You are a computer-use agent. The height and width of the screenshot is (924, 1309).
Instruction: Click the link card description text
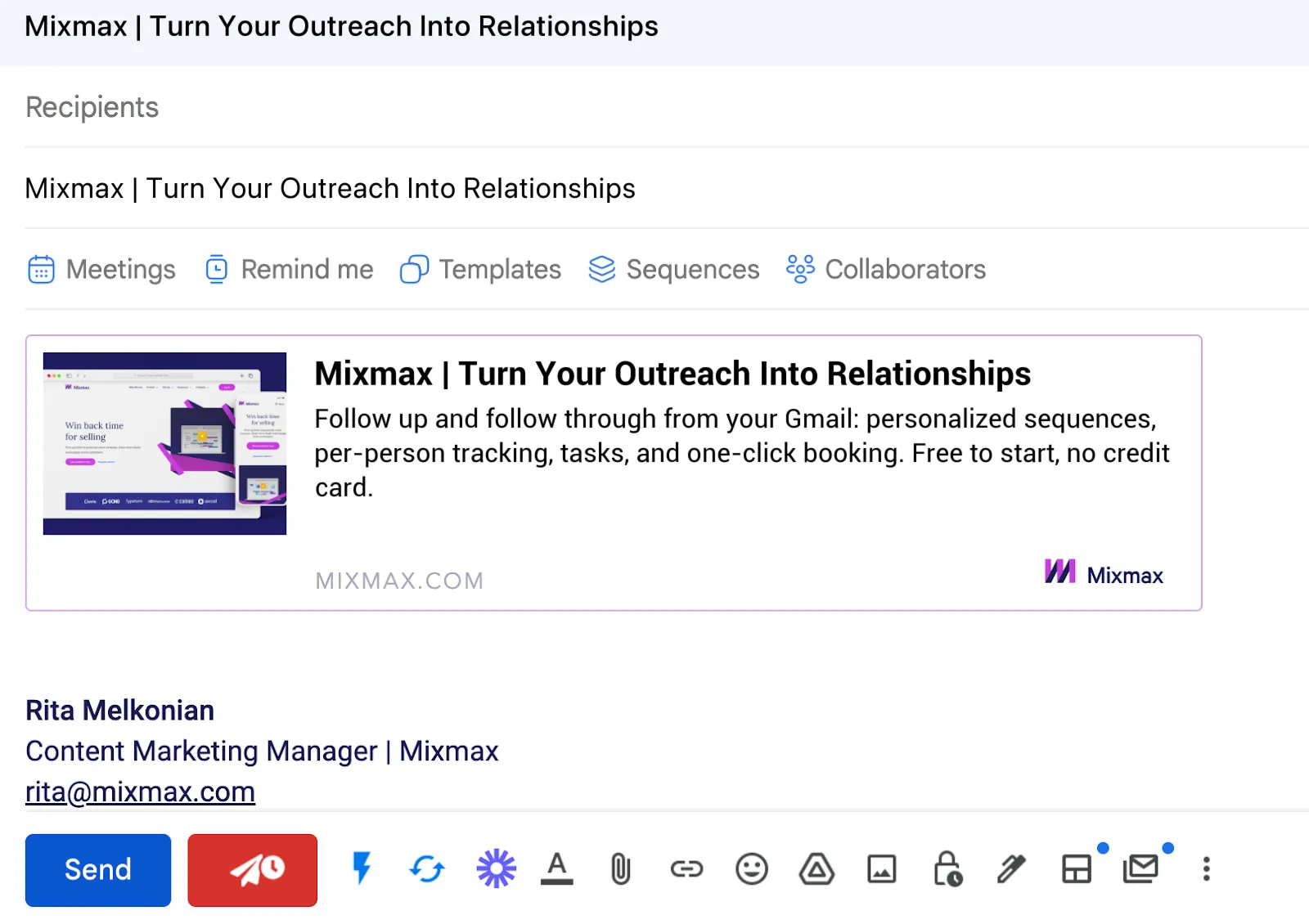[742, 453]
